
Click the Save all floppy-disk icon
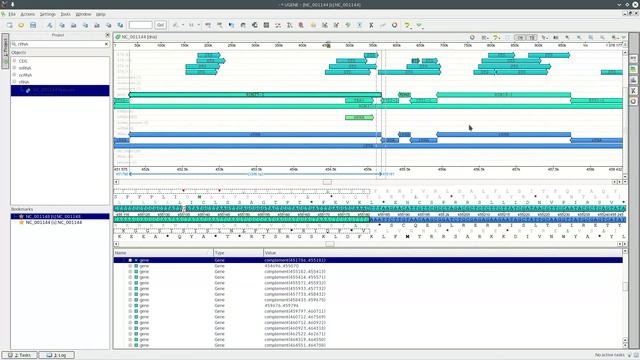[33, 25]
